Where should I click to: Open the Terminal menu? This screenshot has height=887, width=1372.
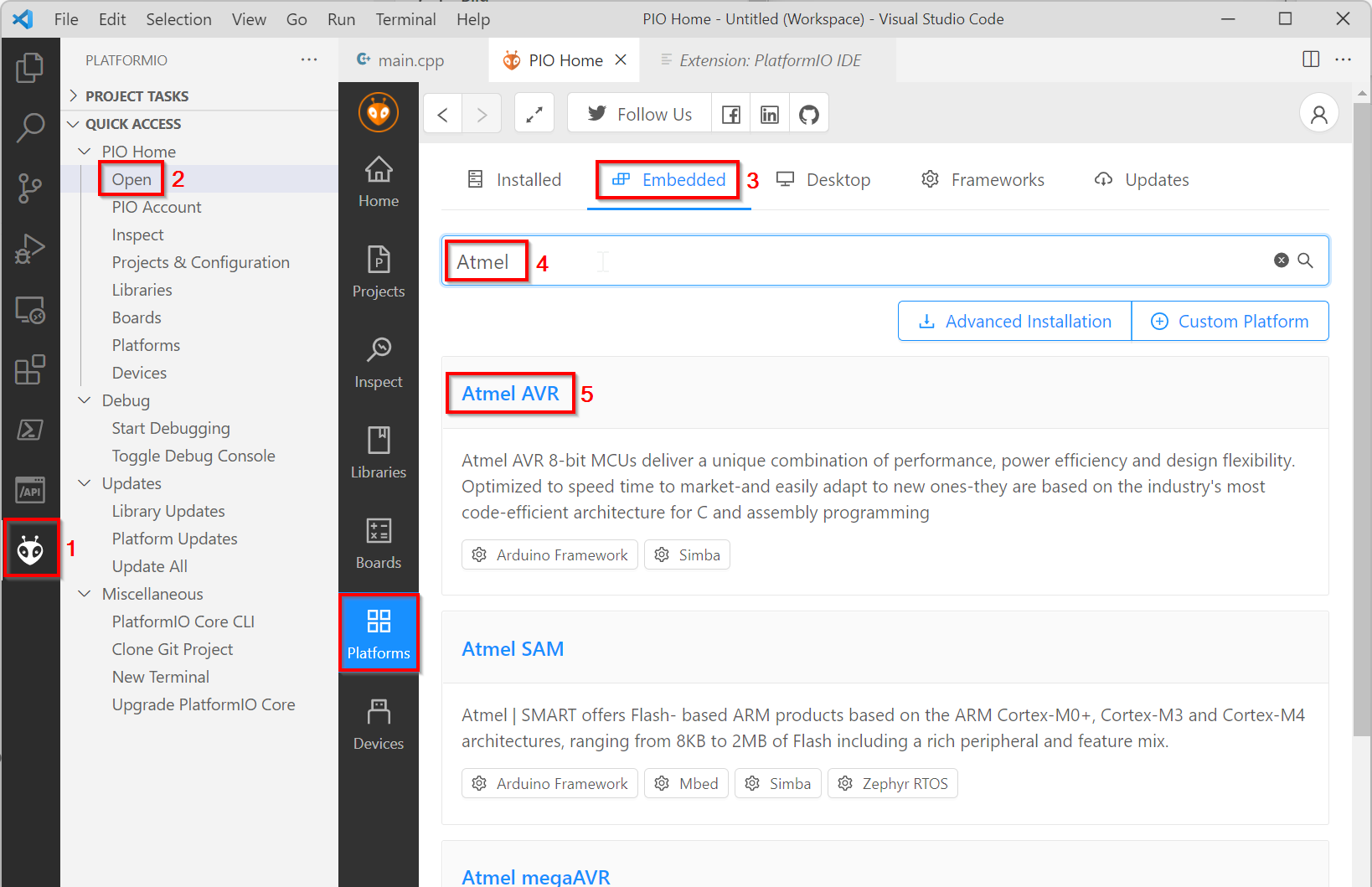click(x=405, y=19)
